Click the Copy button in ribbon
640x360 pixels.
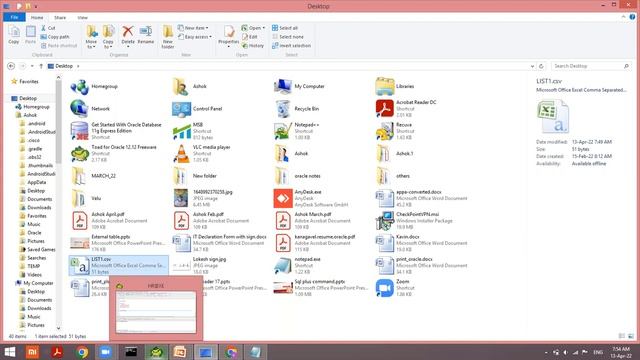14,35
